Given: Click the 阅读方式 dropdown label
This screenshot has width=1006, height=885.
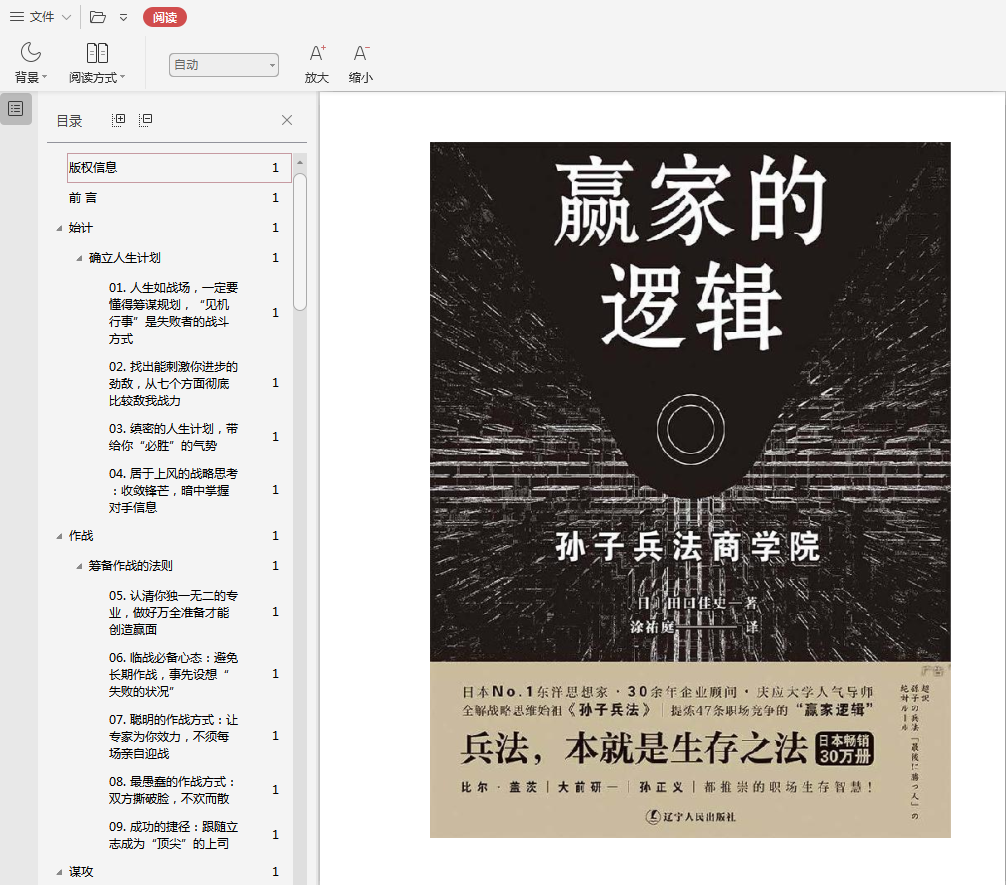Looking at the screenshot, I should tap(97, 78).
